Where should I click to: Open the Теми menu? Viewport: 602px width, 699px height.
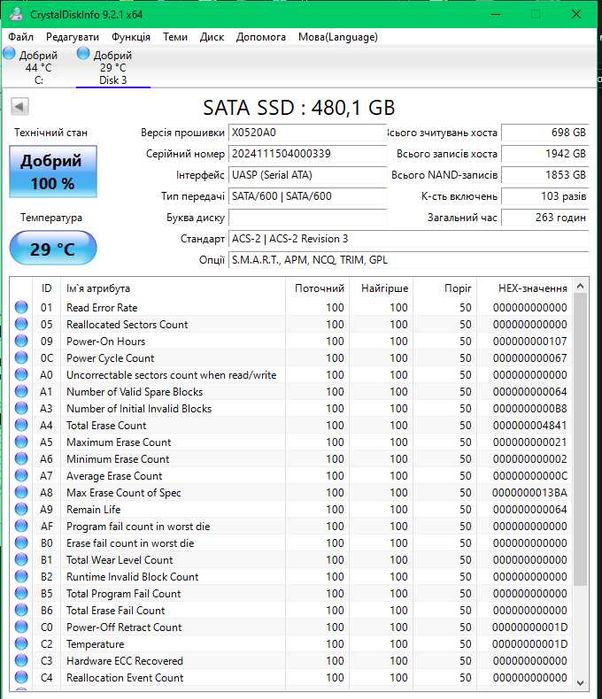click(175, 37)
